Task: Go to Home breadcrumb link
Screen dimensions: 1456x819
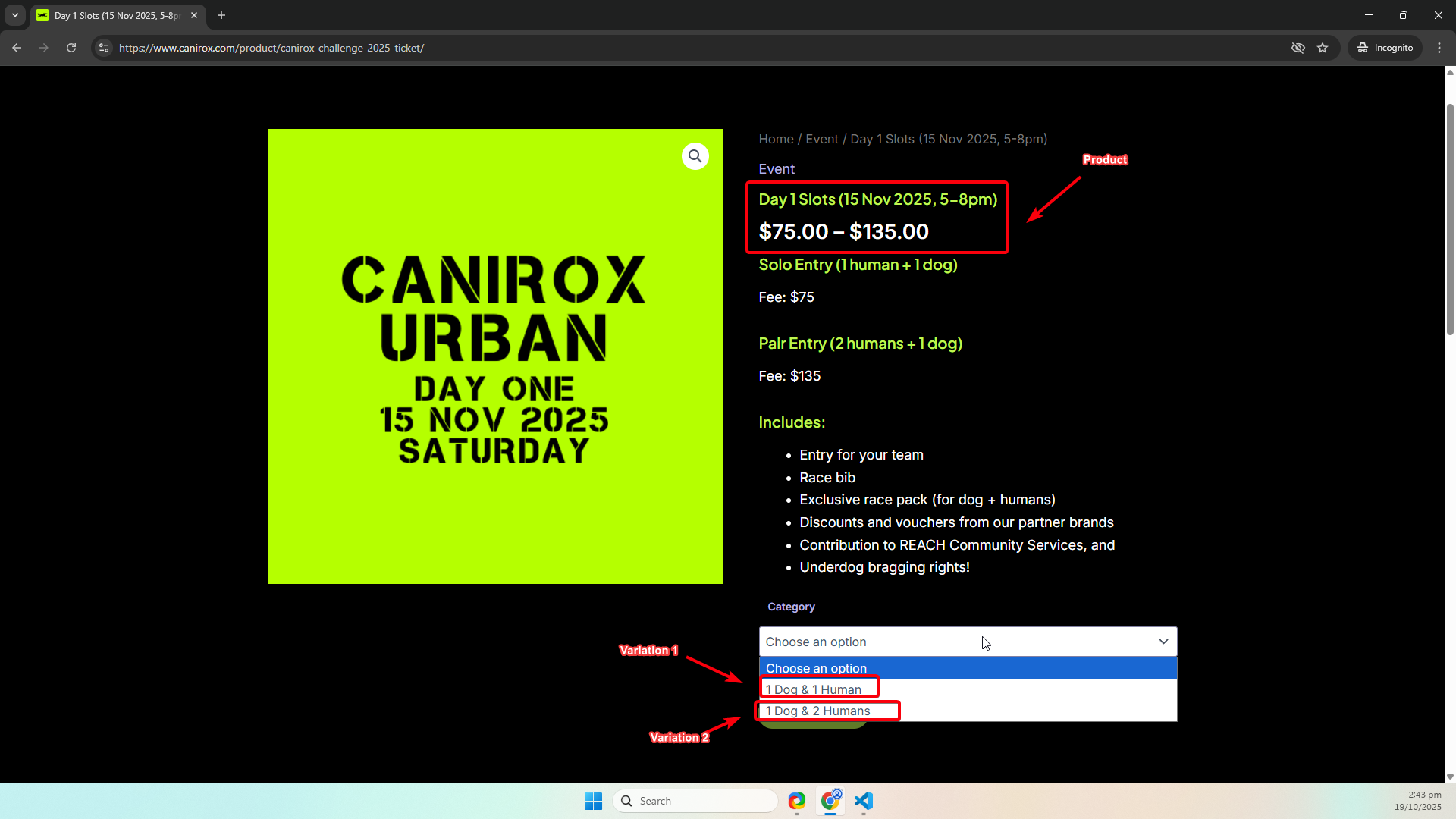Action: coord(776,139)
